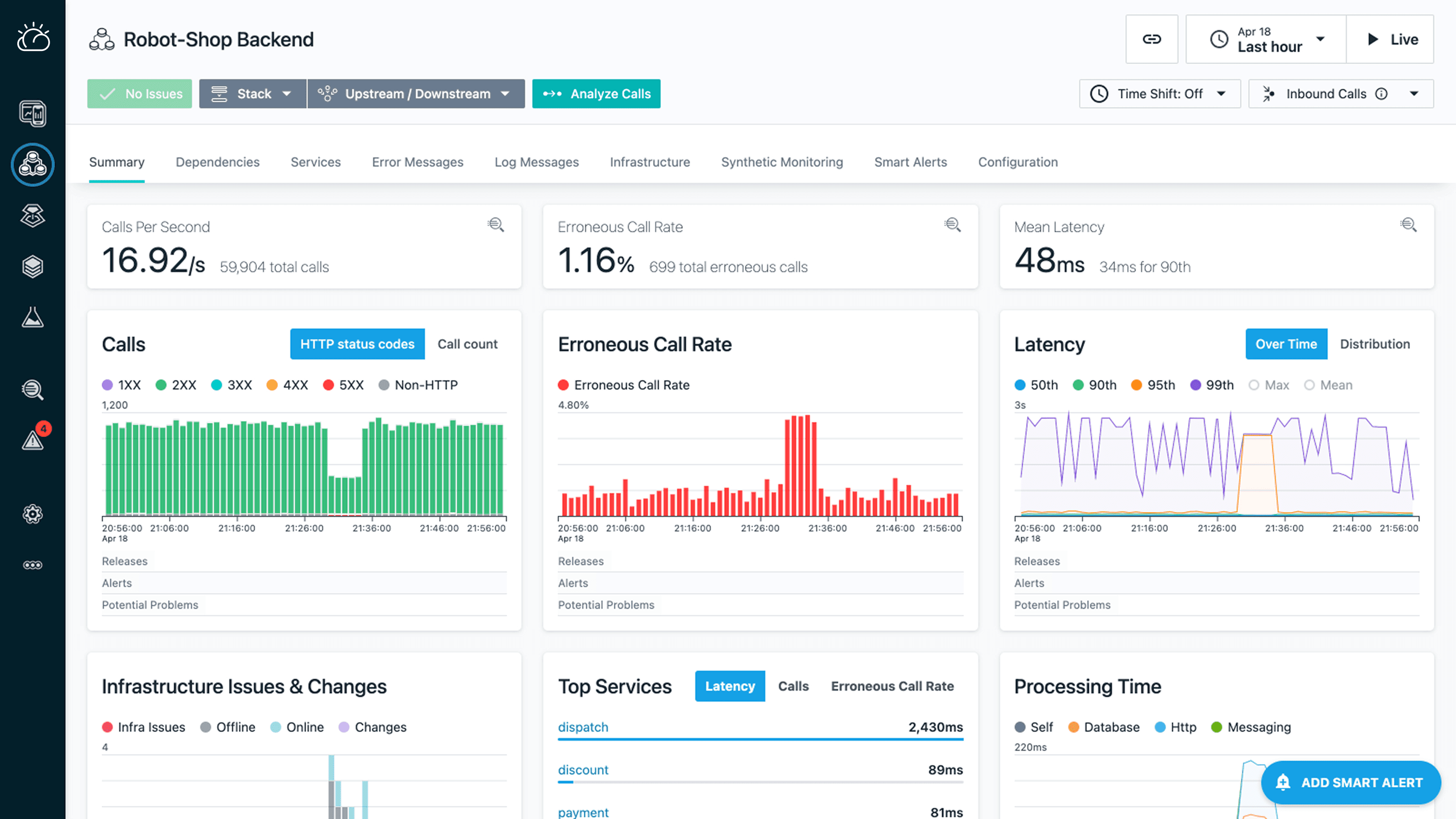Viewport: 1456px width, 819px height.
Task: Click analyze icon on Mean Latency card
Action: (x=1408, y=225)
